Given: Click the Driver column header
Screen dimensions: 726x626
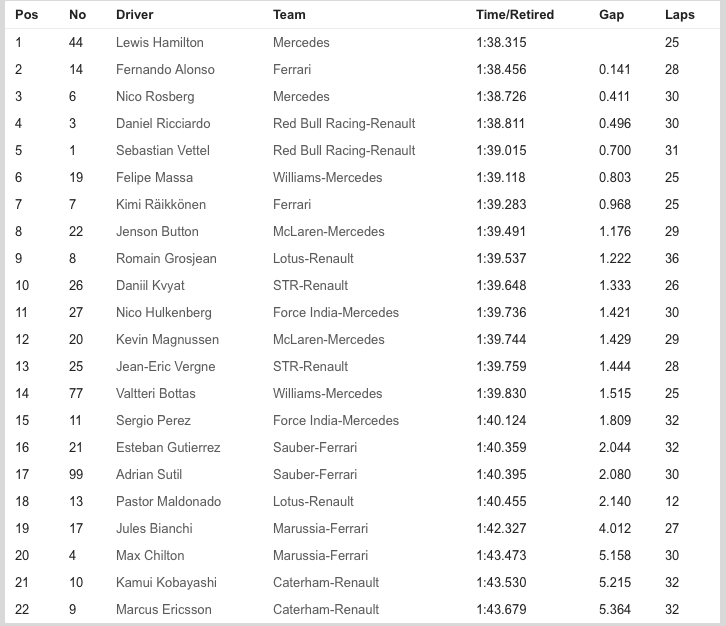Looking at the screenshot, I should coord(135,15).
